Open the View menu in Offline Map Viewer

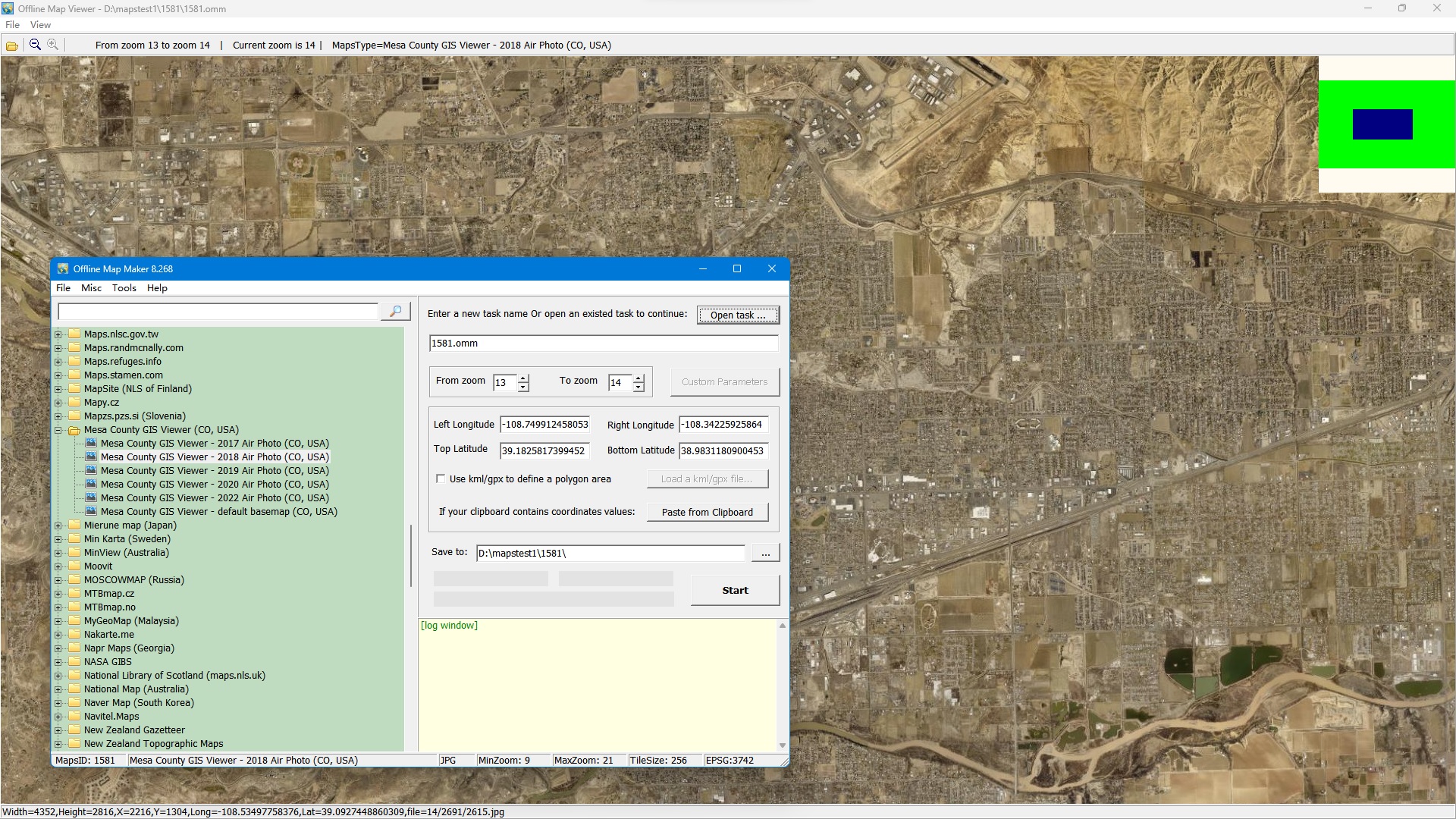click(40, 24)
